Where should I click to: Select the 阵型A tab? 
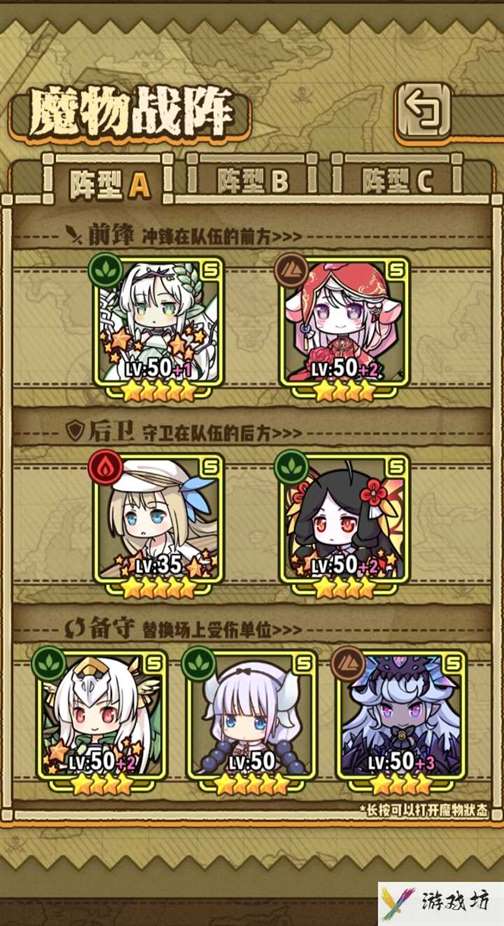pos(110,183)
